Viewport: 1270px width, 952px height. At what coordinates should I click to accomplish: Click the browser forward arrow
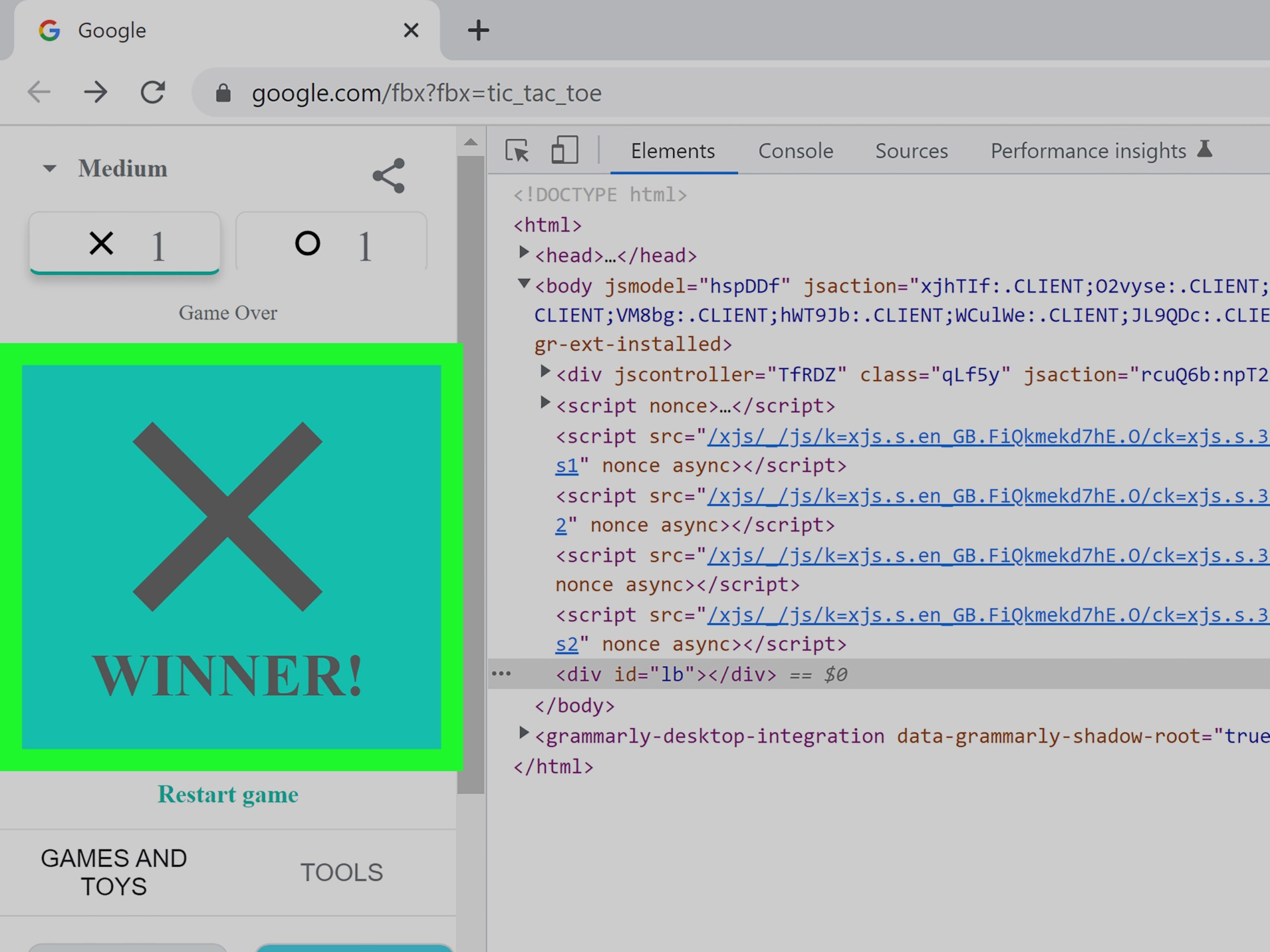(x=95, y=92)
